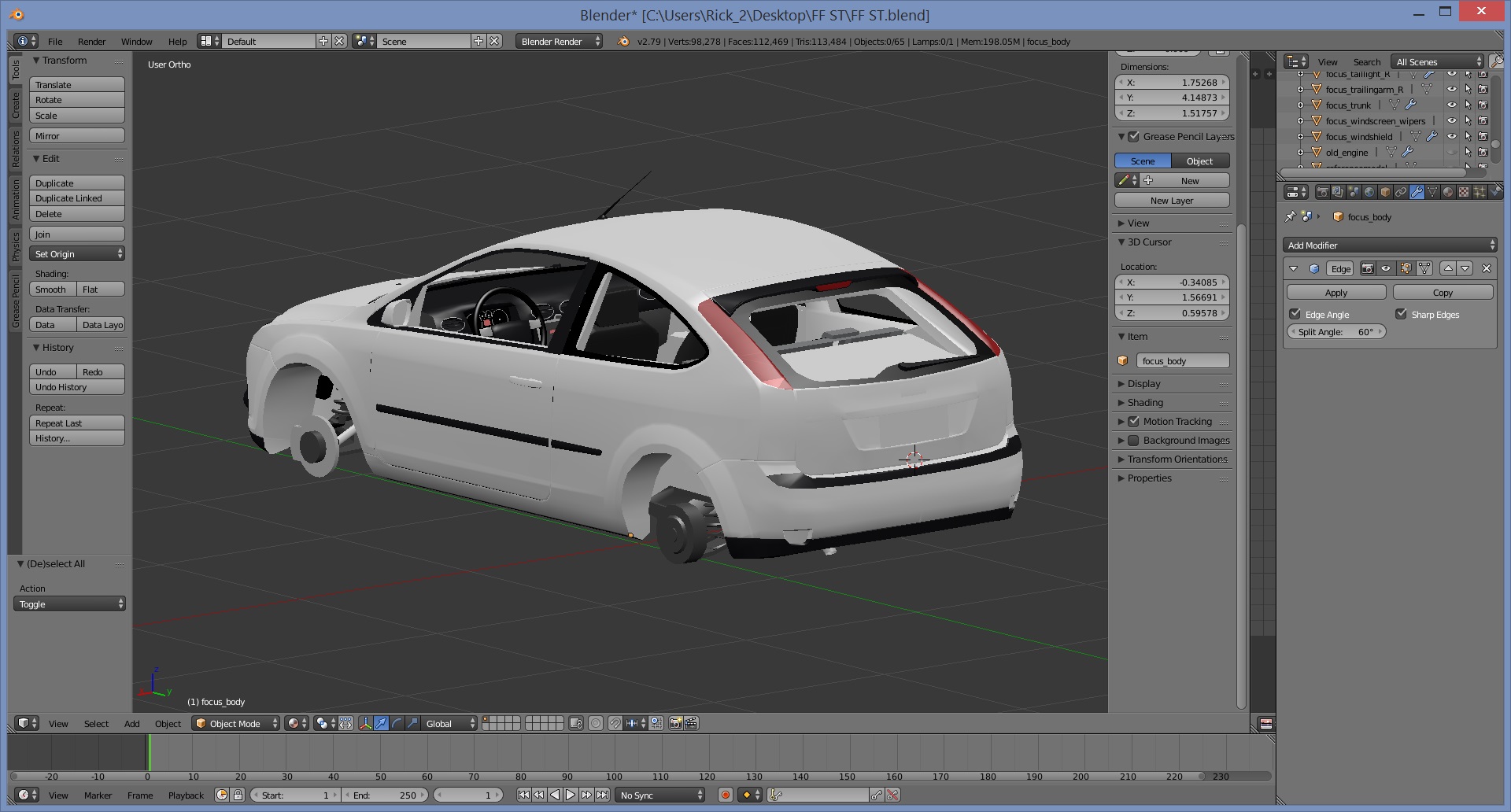Open the Render menu
Image resolution: width=1511 pixels, height=812 pixels.
click(x=91, y=42)
